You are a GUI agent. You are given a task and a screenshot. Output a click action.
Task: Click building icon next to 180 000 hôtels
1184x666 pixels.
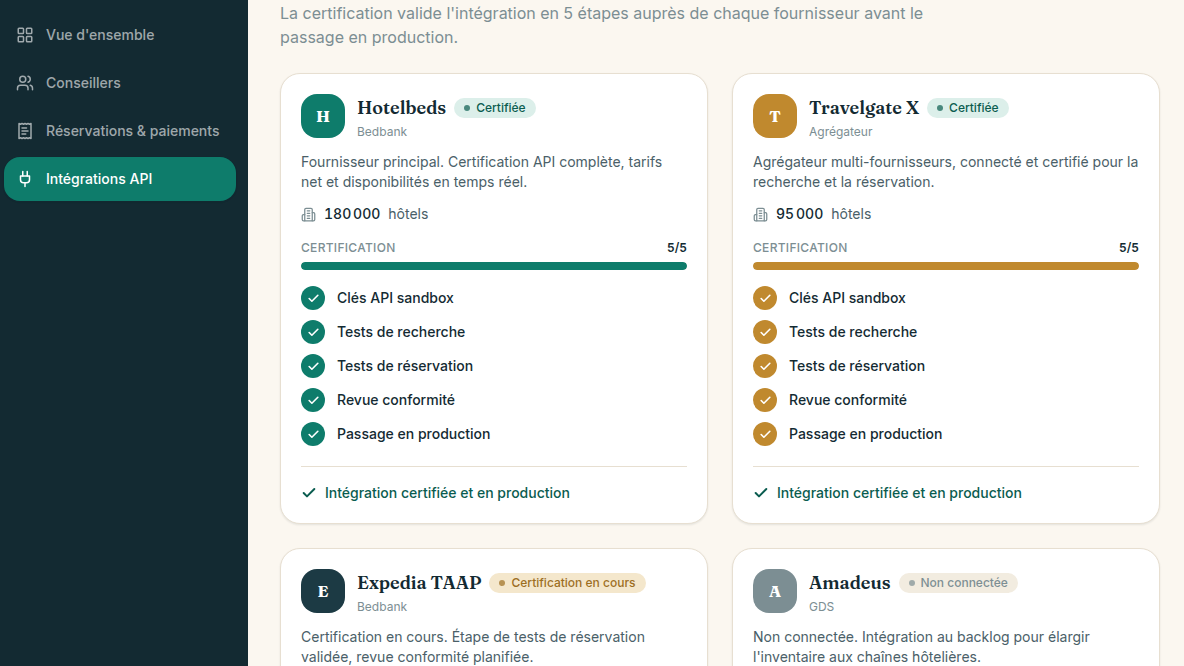[x=308, y=214]
